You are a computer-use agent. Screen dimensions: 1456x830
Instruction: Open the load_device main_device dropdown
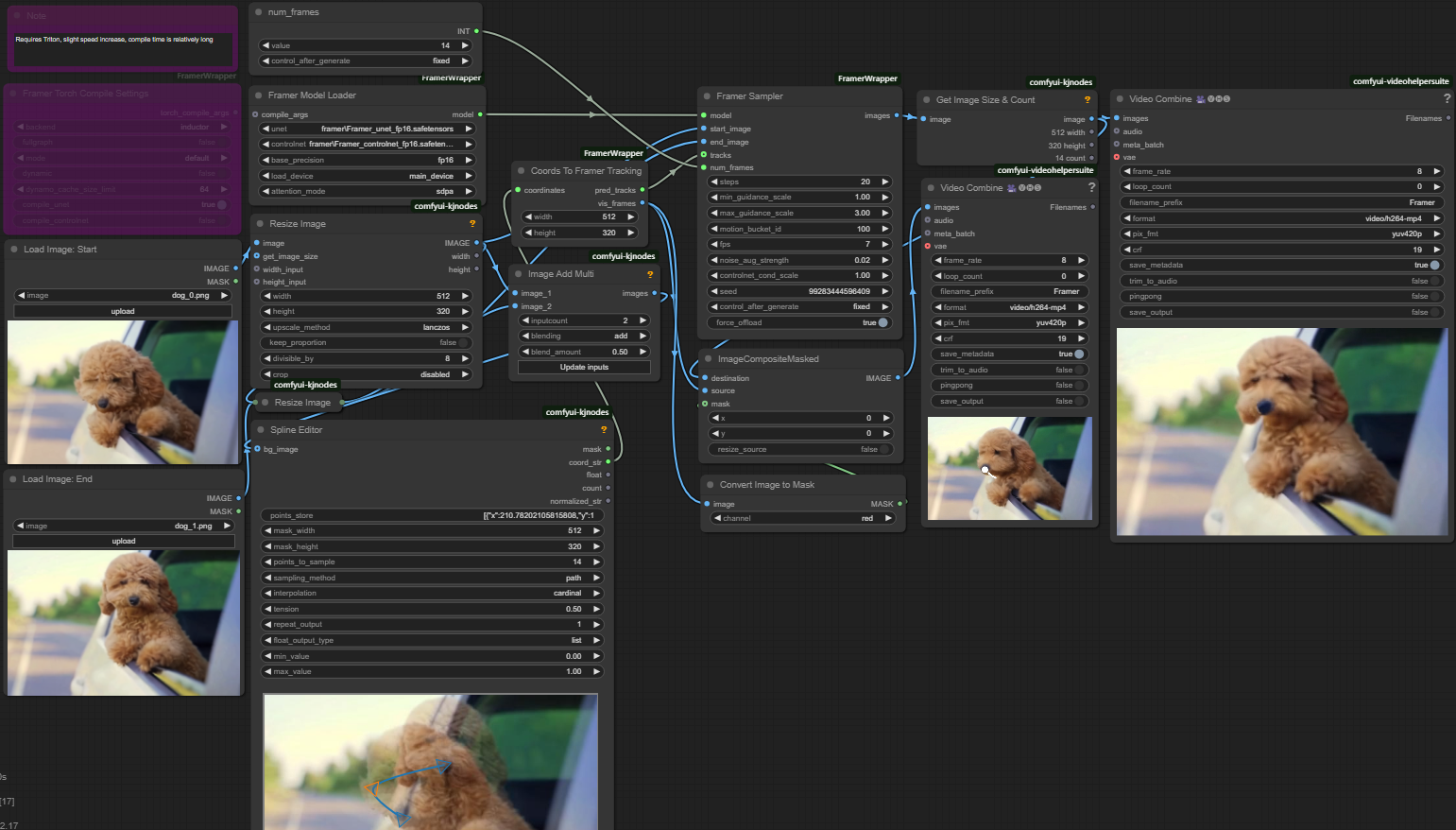pos(367,176)
